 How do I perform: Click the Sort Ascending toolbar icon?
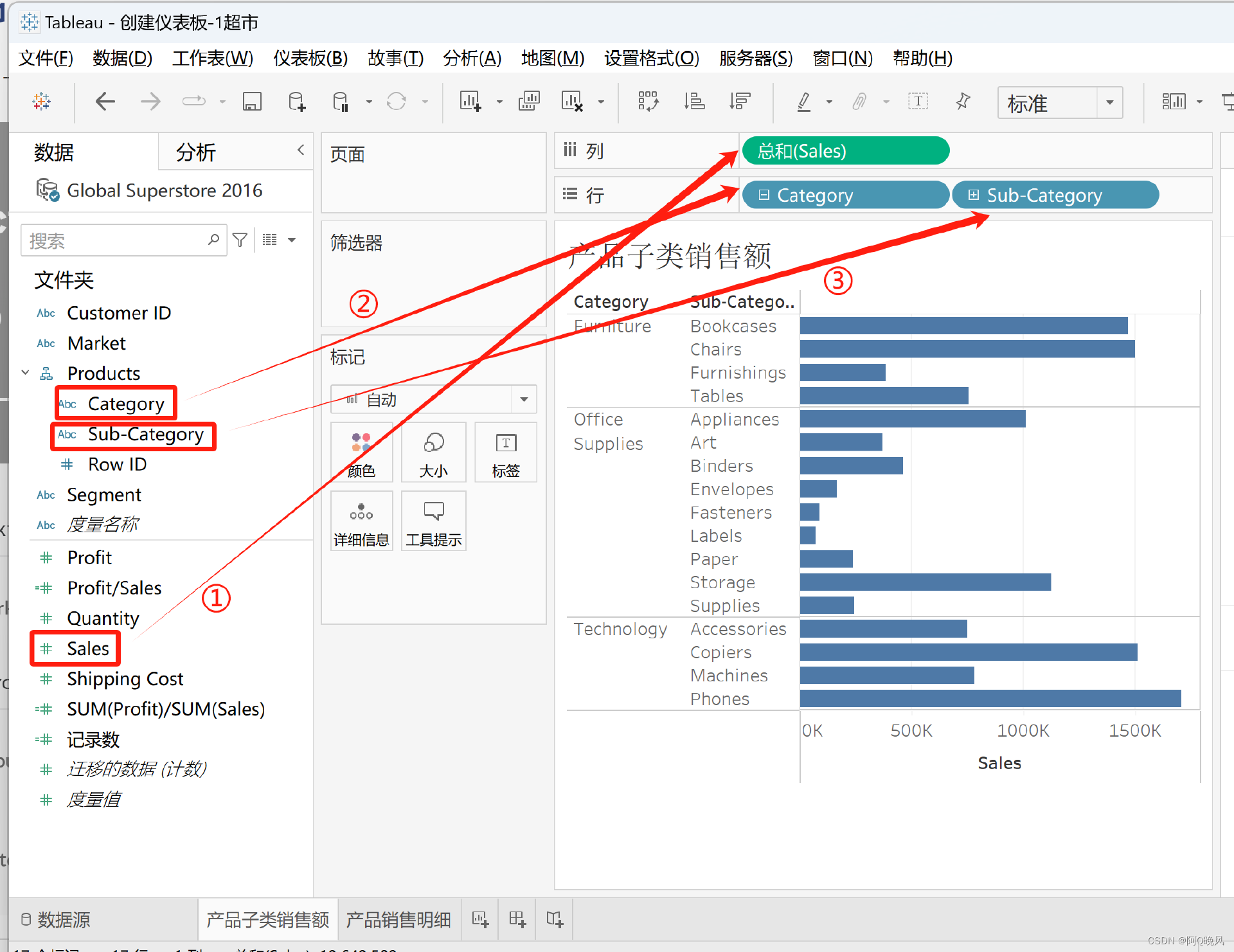694,102
